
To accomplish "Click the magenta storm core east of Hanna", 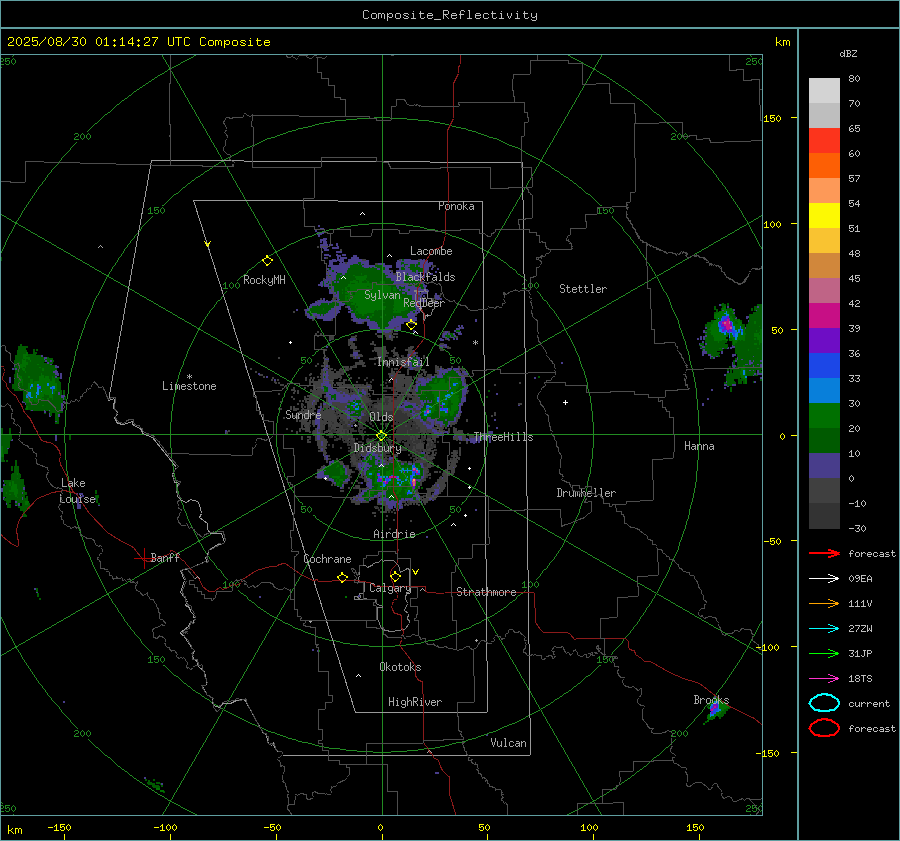I will (x=727, y=325).
